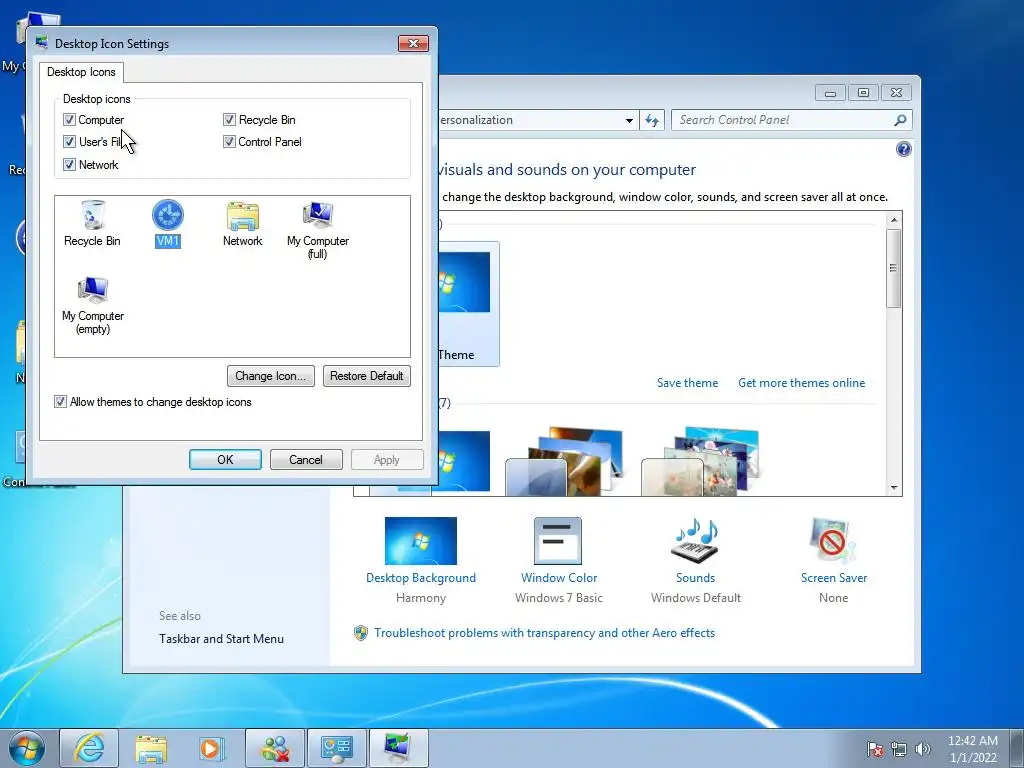Click the Sounds text link

(x=696, y=578)
